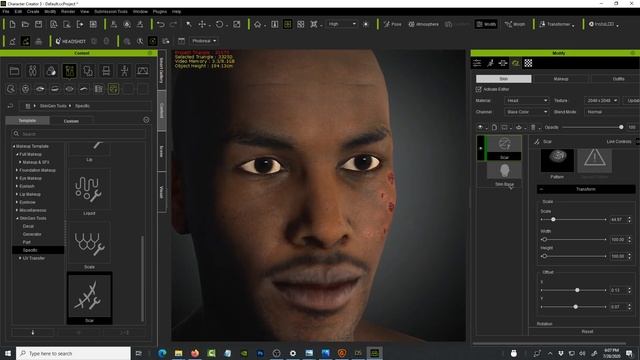Open the Render menu

point(68,12)
